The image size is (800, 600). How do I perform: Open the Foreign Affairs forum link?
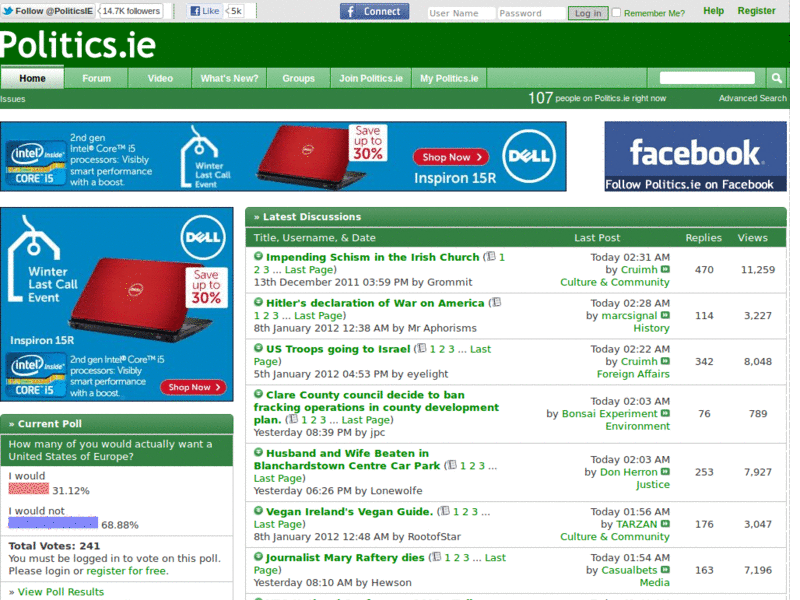pos(633,374)
